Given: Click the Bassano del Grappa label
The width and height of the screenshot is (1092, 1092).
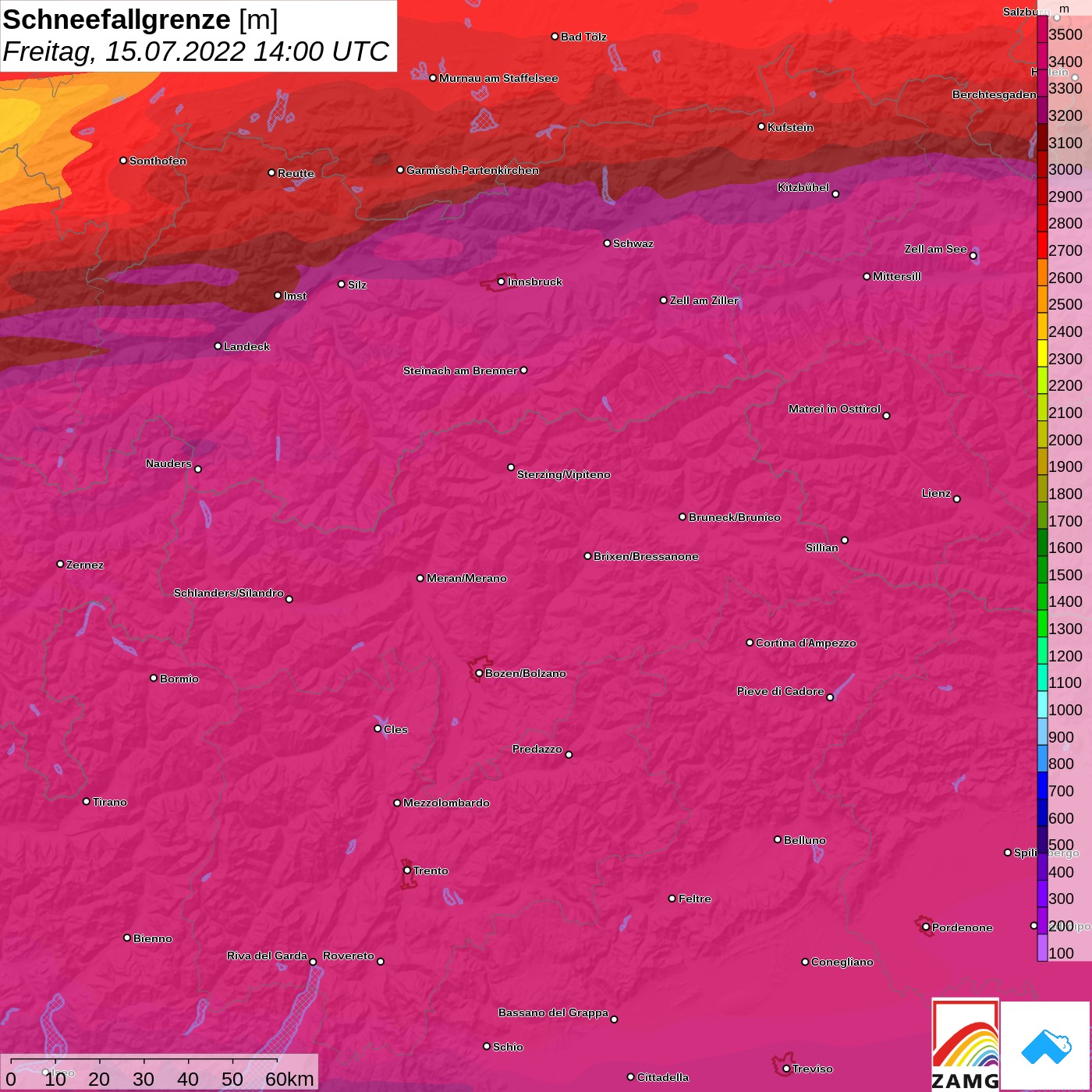Looking at the screenshot, I should click(x=553, y=1012).
